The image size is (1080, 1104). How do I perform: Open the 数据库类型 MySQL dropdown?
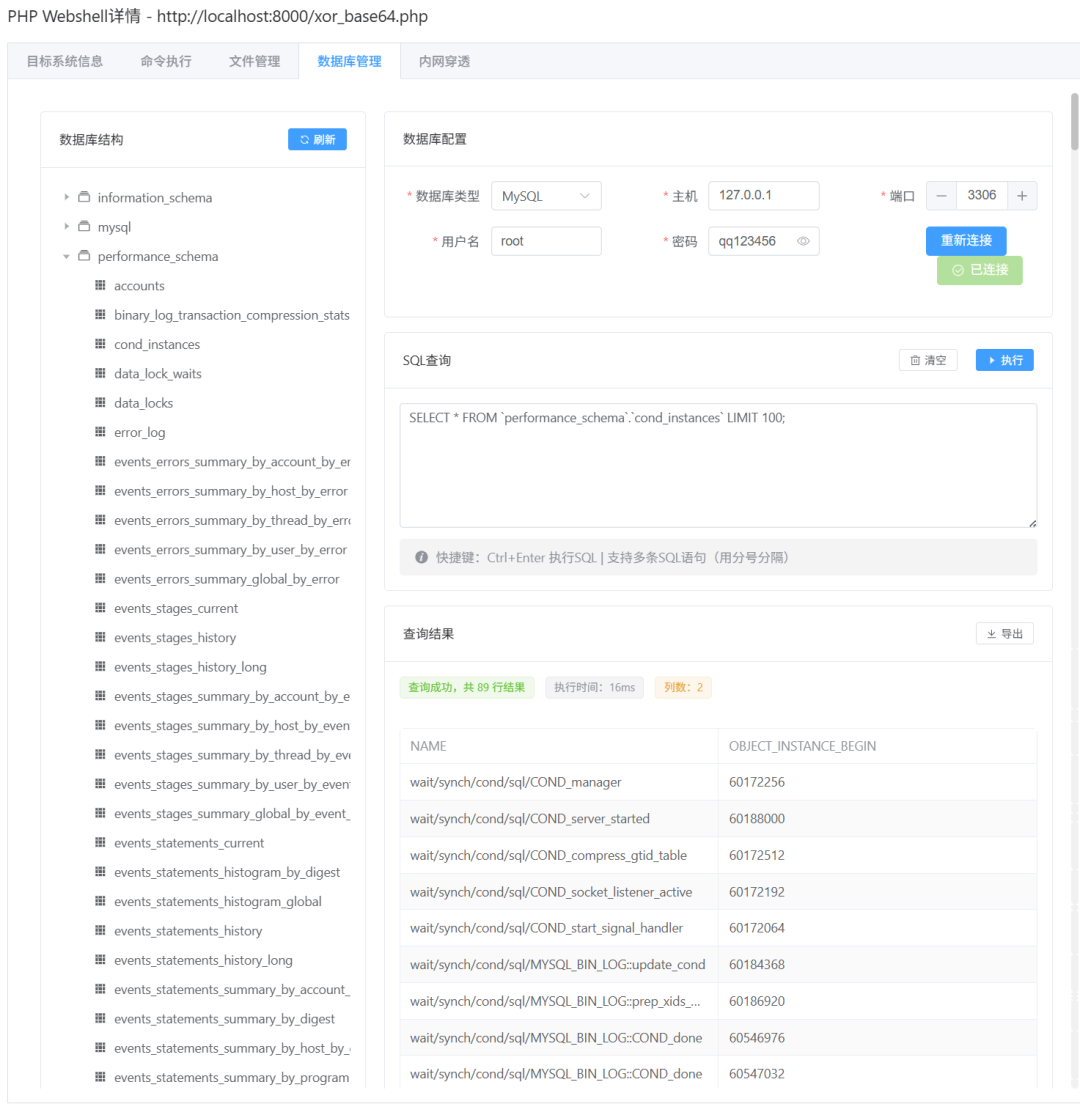(x=546, y=196)
